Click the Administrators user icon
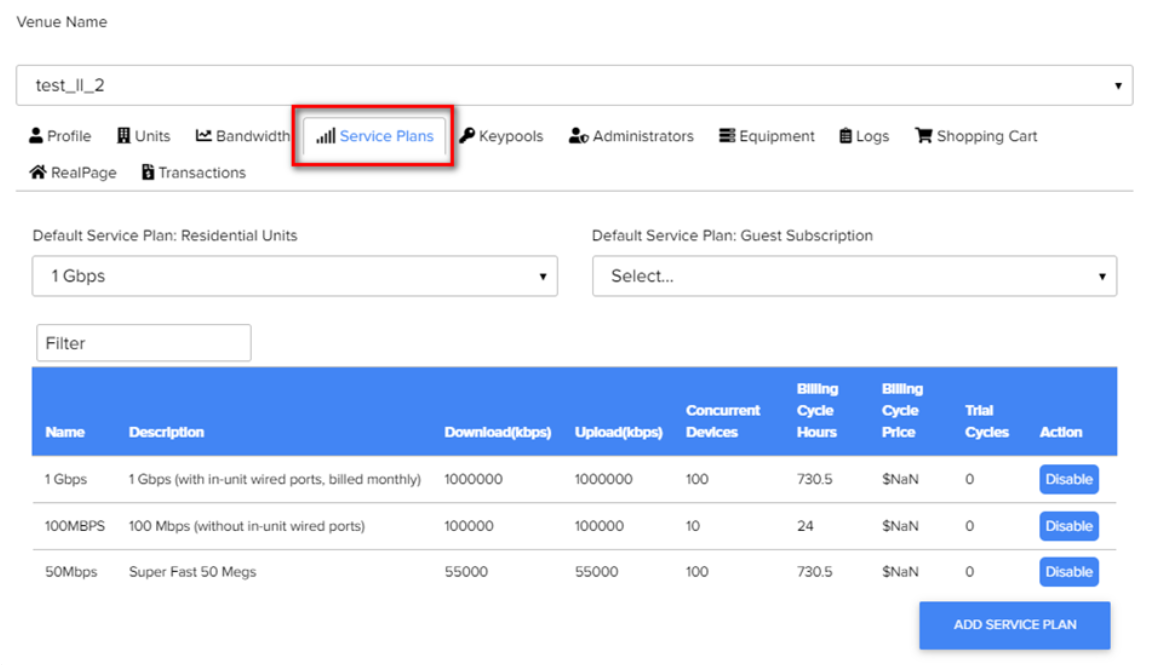The image size is (1152, 665). pos(578,136)
